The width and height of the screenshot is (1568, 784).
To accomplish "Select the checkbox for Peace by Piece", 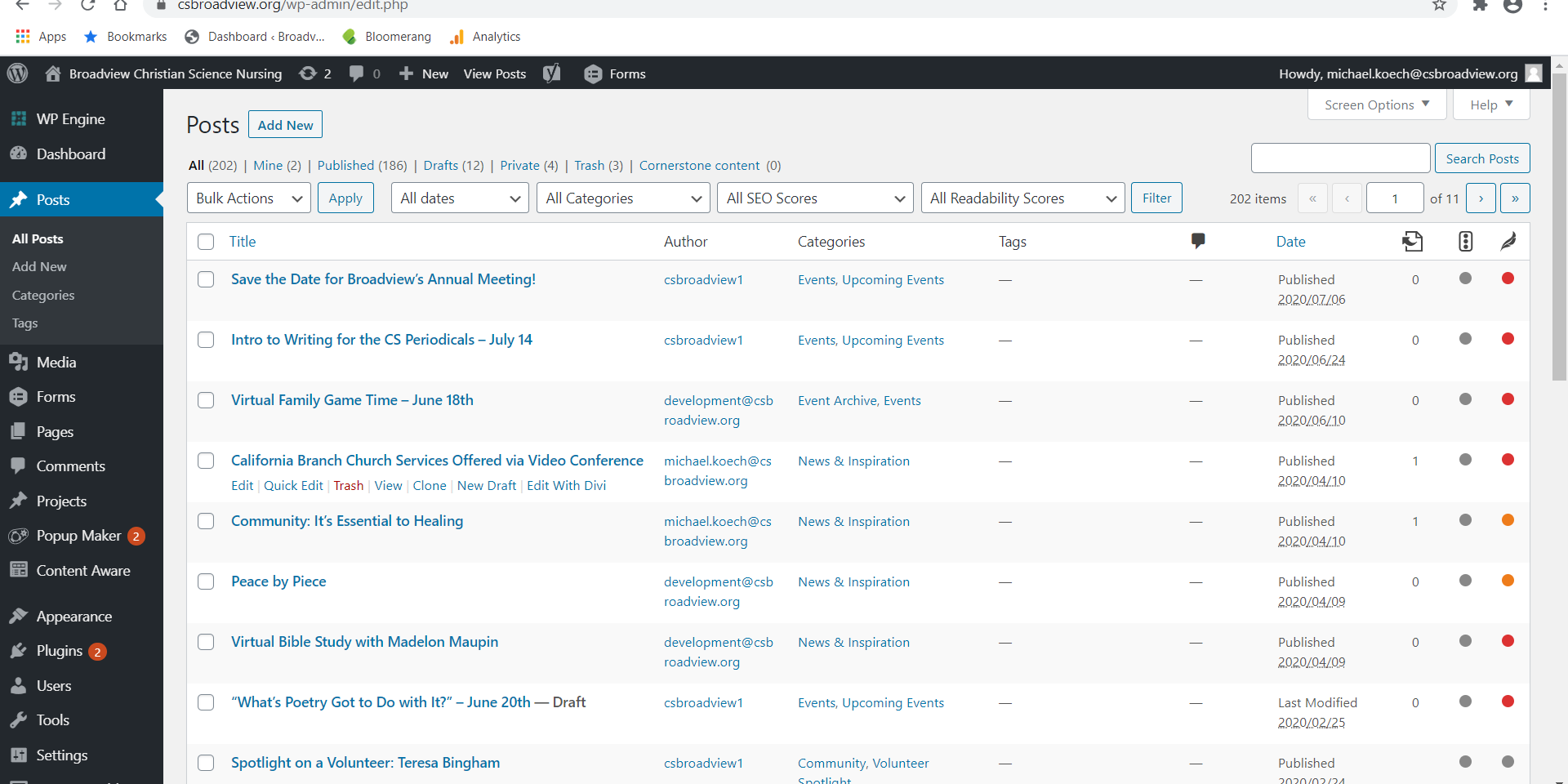I will click(206, 581).
